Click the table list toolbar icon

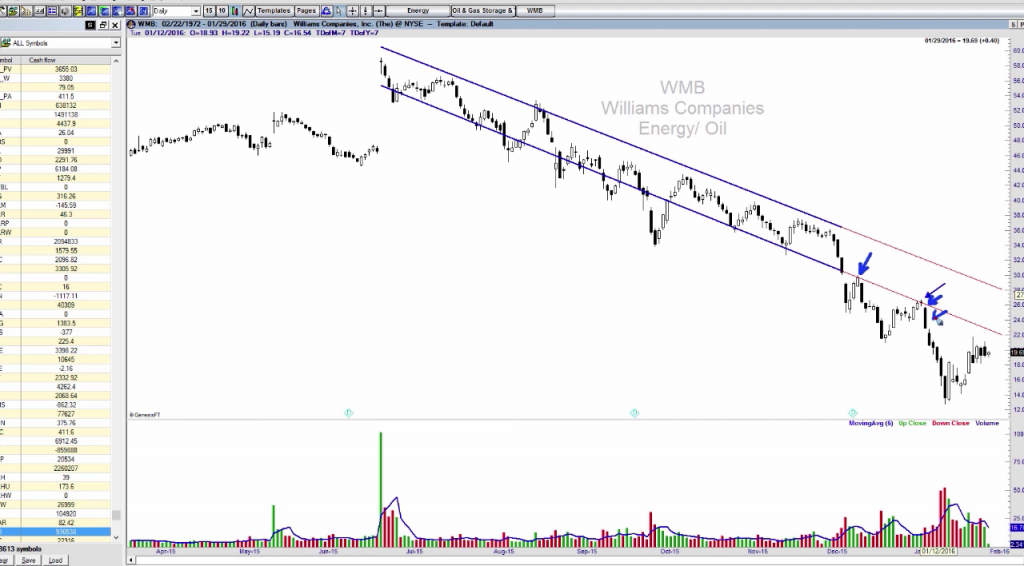(x=52, y=11)
